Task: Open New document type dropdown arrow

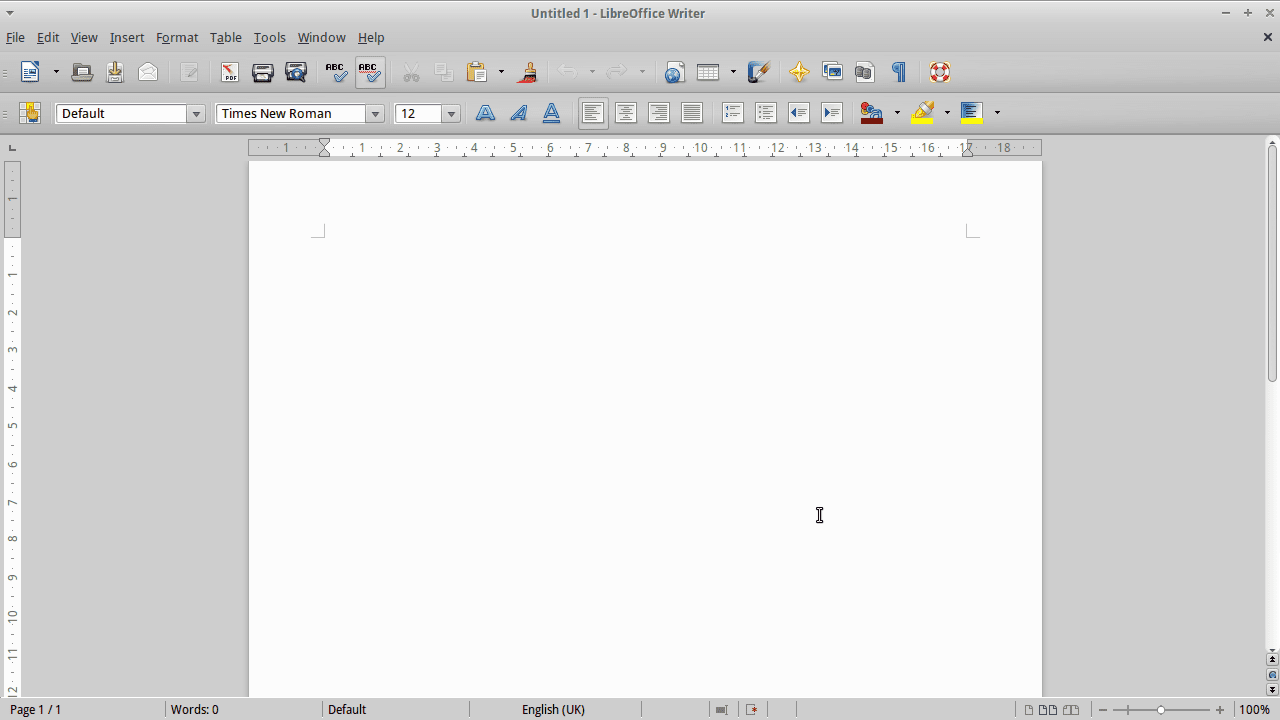Action: (56, 72)
